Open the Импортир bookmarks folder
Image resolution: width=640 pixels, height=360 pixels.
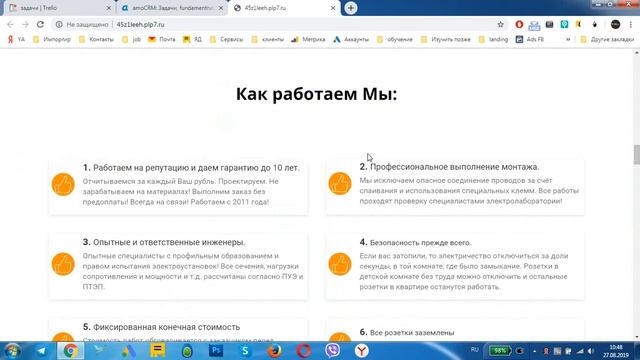coord(52,40)
